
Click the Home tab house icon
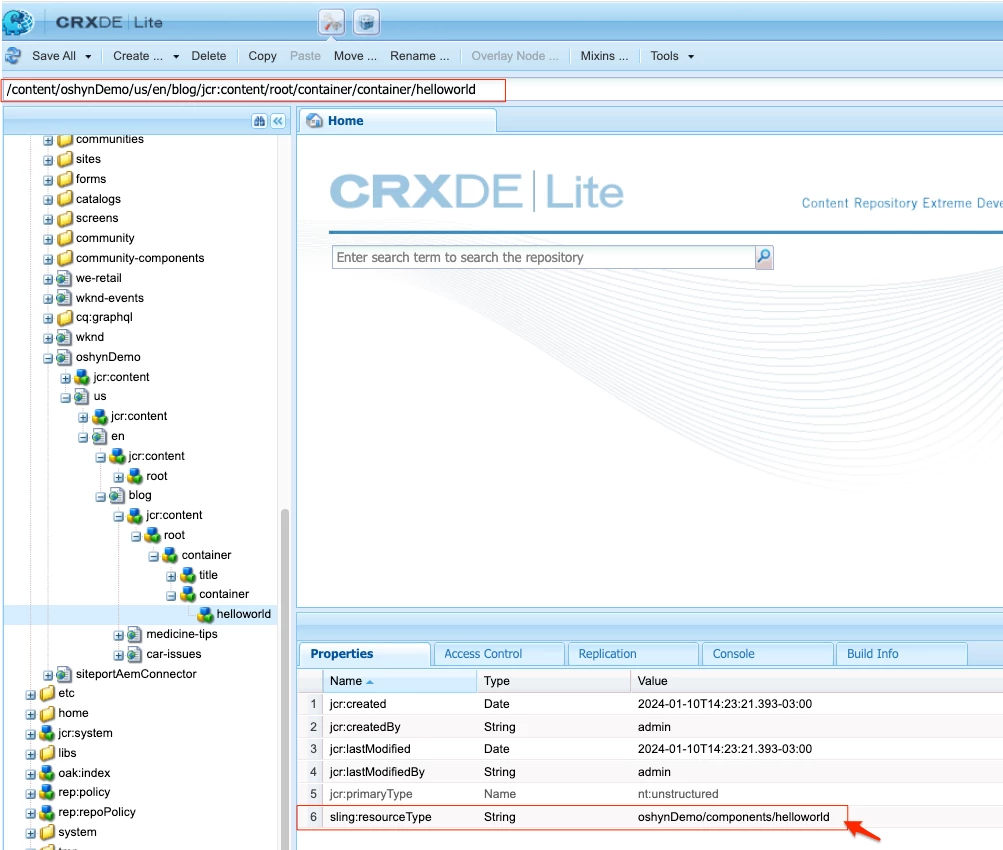pyautogui.click(x=314, y=120)
